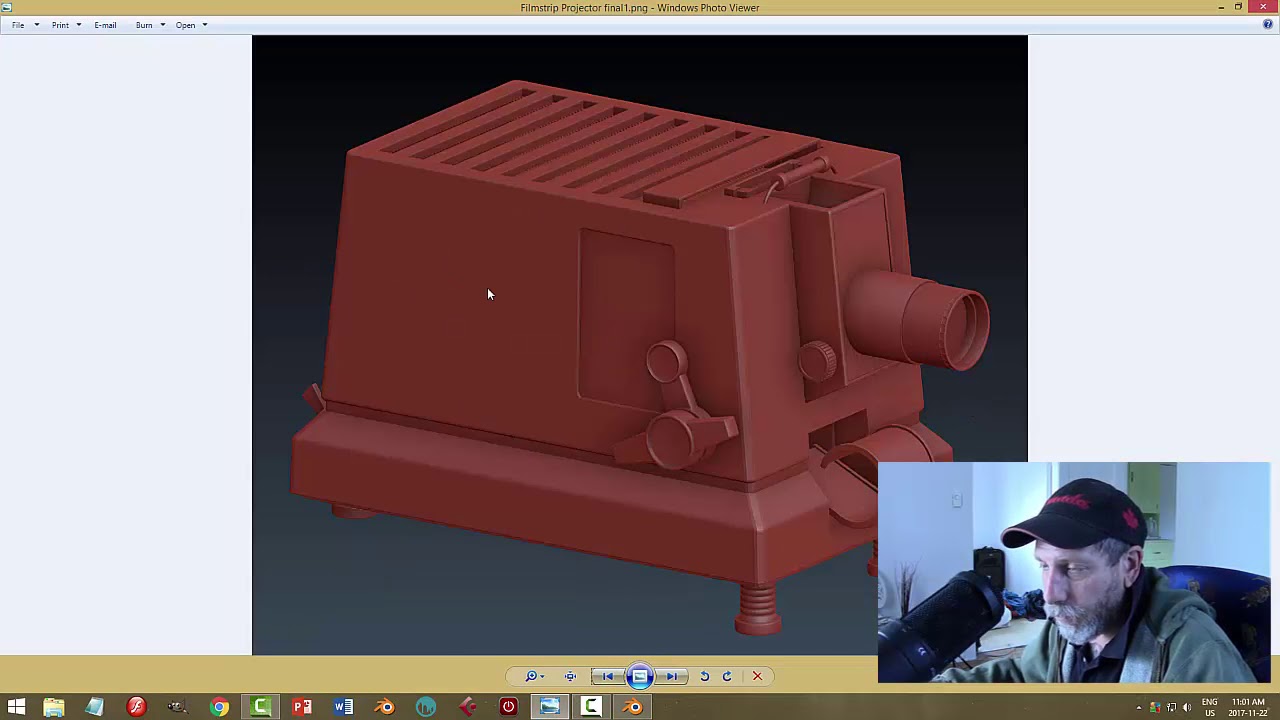The image size is (1280, 720).
Task: Click the ENG US language indicator
Action: 1210,708
